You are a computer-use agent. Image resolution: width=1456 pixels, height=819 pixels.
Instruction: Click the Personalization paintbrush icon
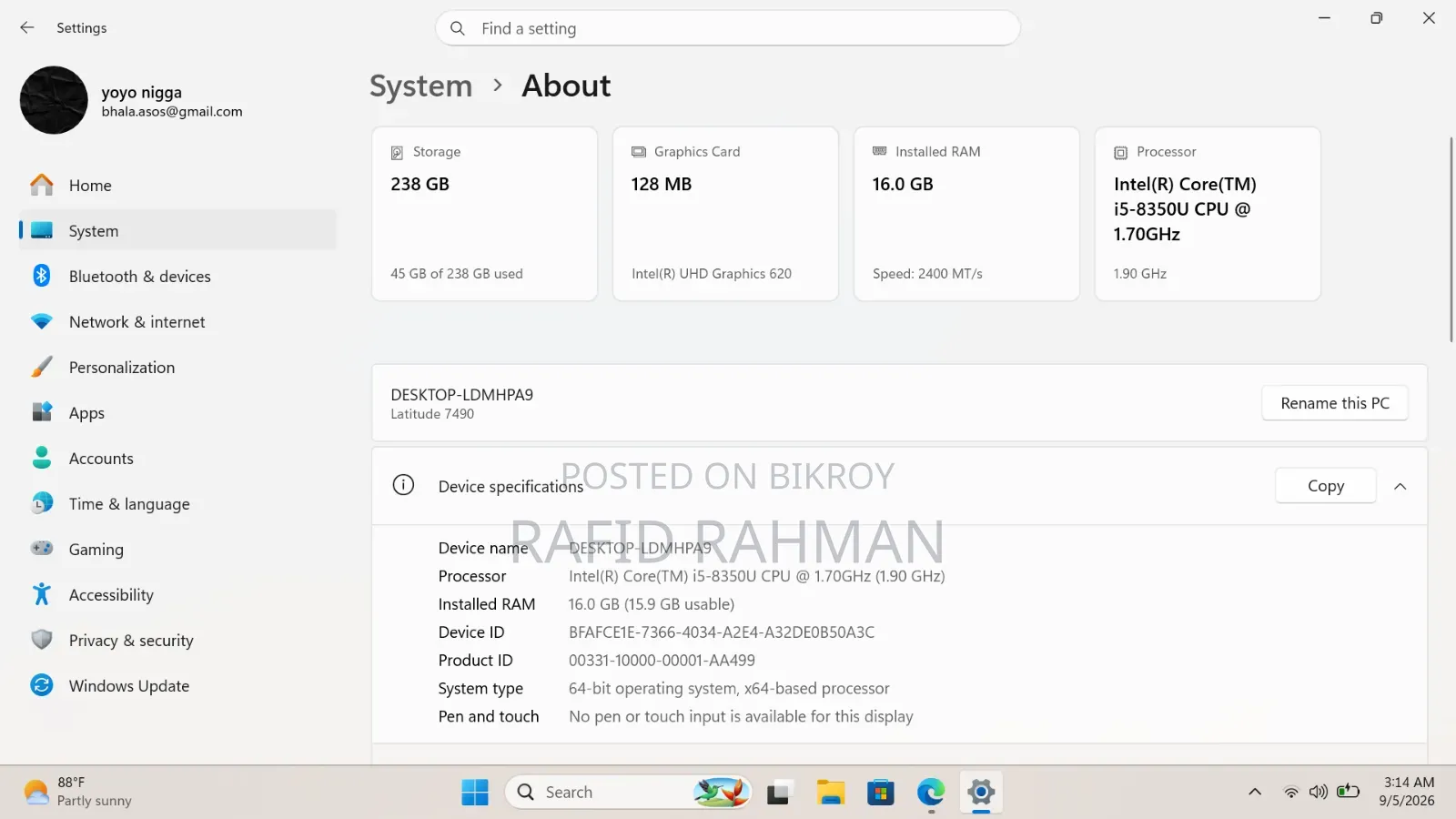pyautogui.click(x=42, y=367)
